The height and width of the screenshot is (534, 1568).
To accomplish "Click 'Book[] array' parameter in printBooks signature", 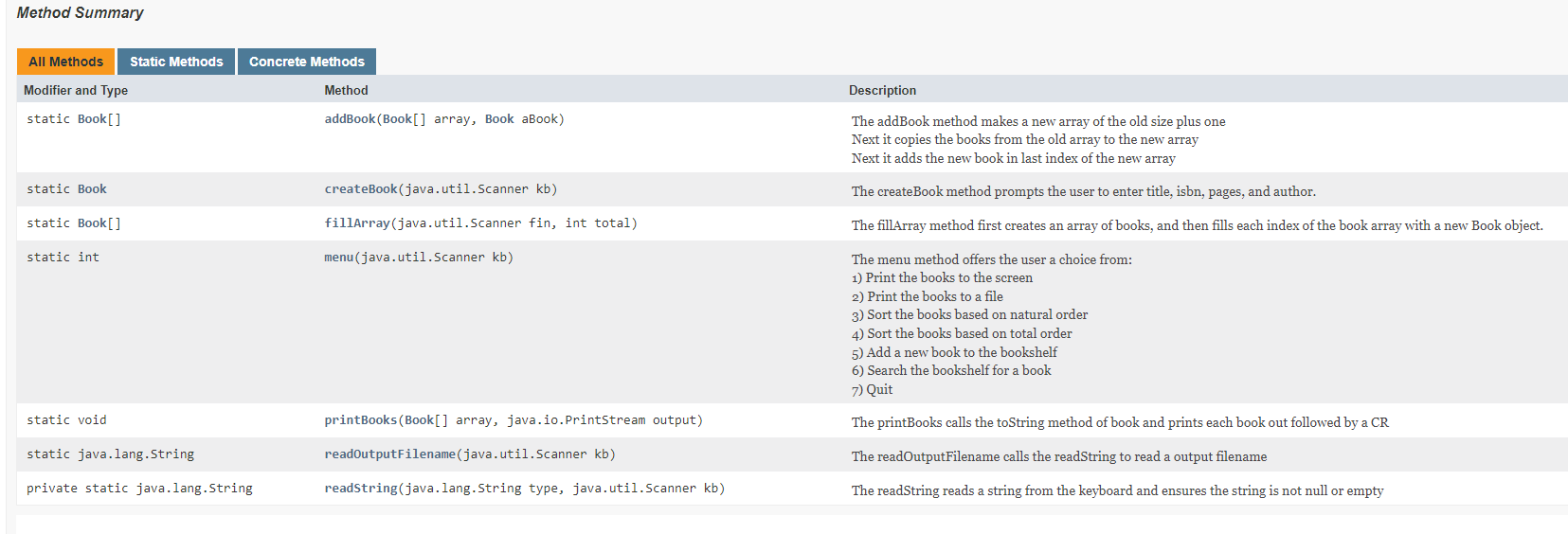I will coord(449,420).
